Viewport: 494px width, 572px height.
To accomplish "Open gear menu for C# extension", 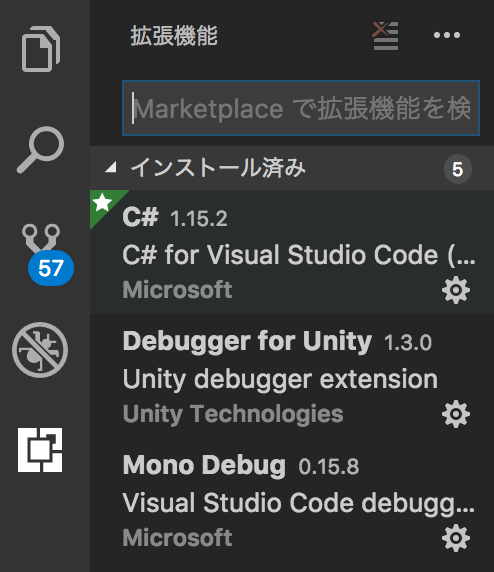I will tap(456, 290).
